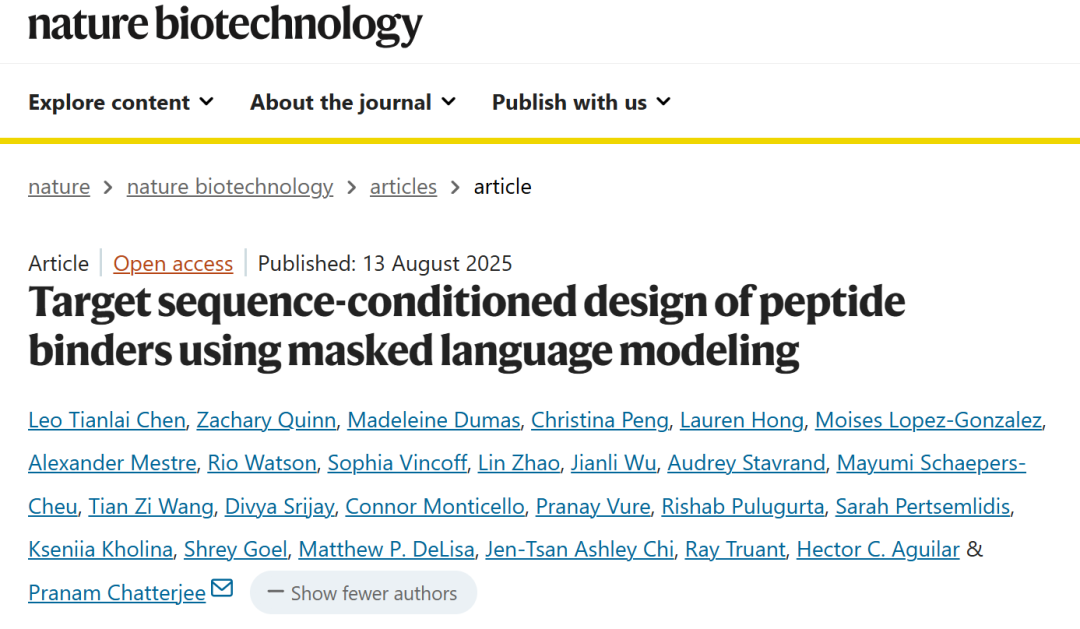
Task: Click the email envelope icon beside Pranam Chatterjee
Action: tap(222, 588)
